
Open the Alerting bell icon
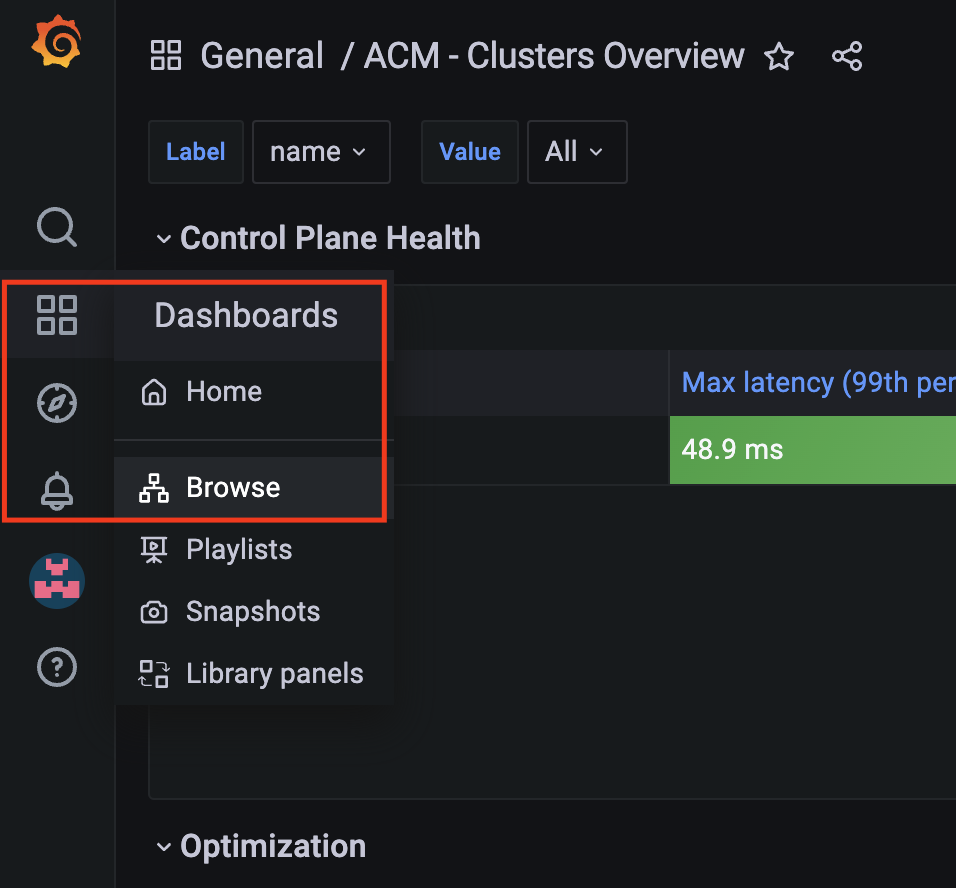coord(57,490)
